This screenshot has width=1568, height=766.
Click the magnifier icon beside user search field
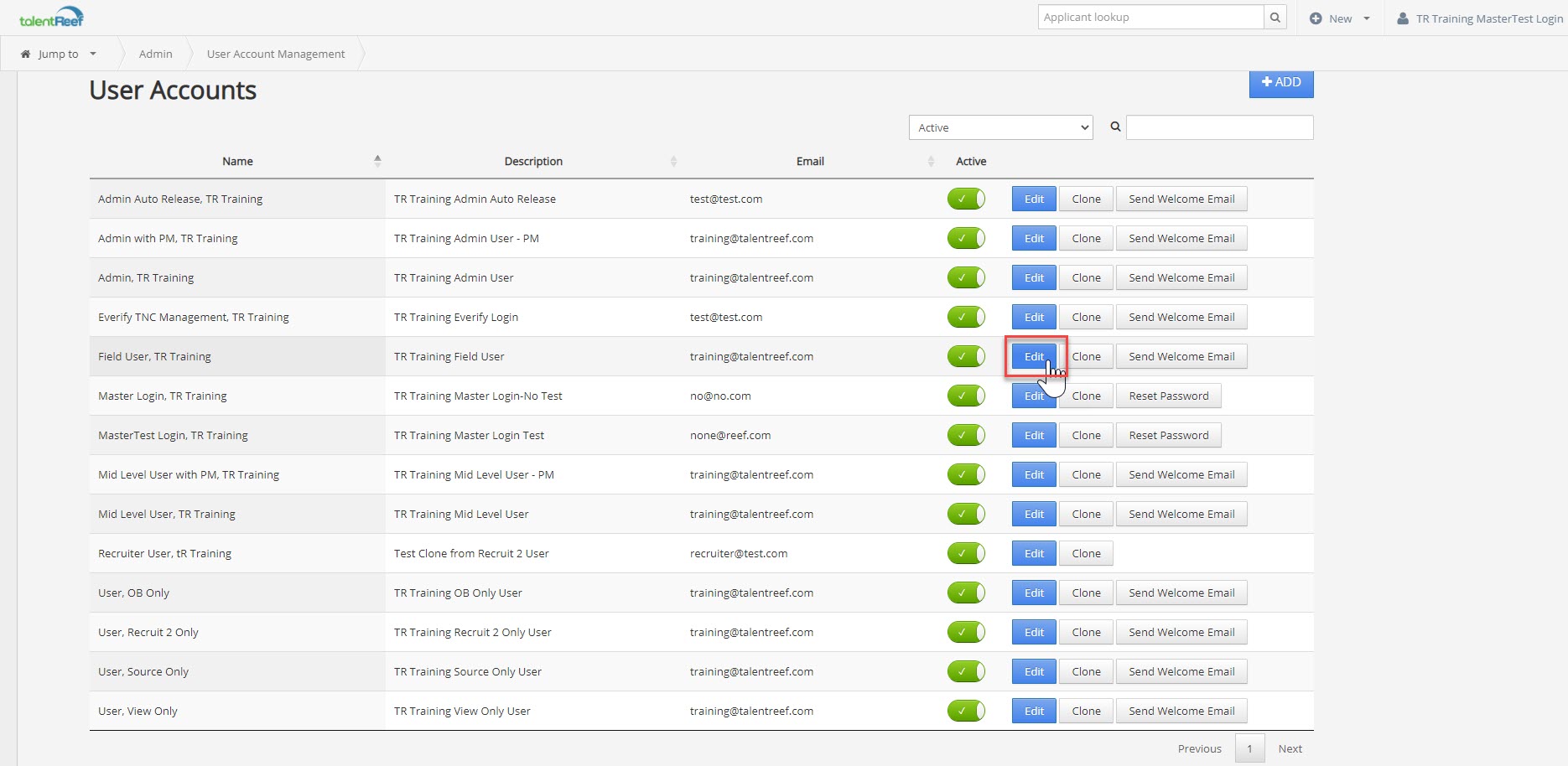tap(1115, 127)
